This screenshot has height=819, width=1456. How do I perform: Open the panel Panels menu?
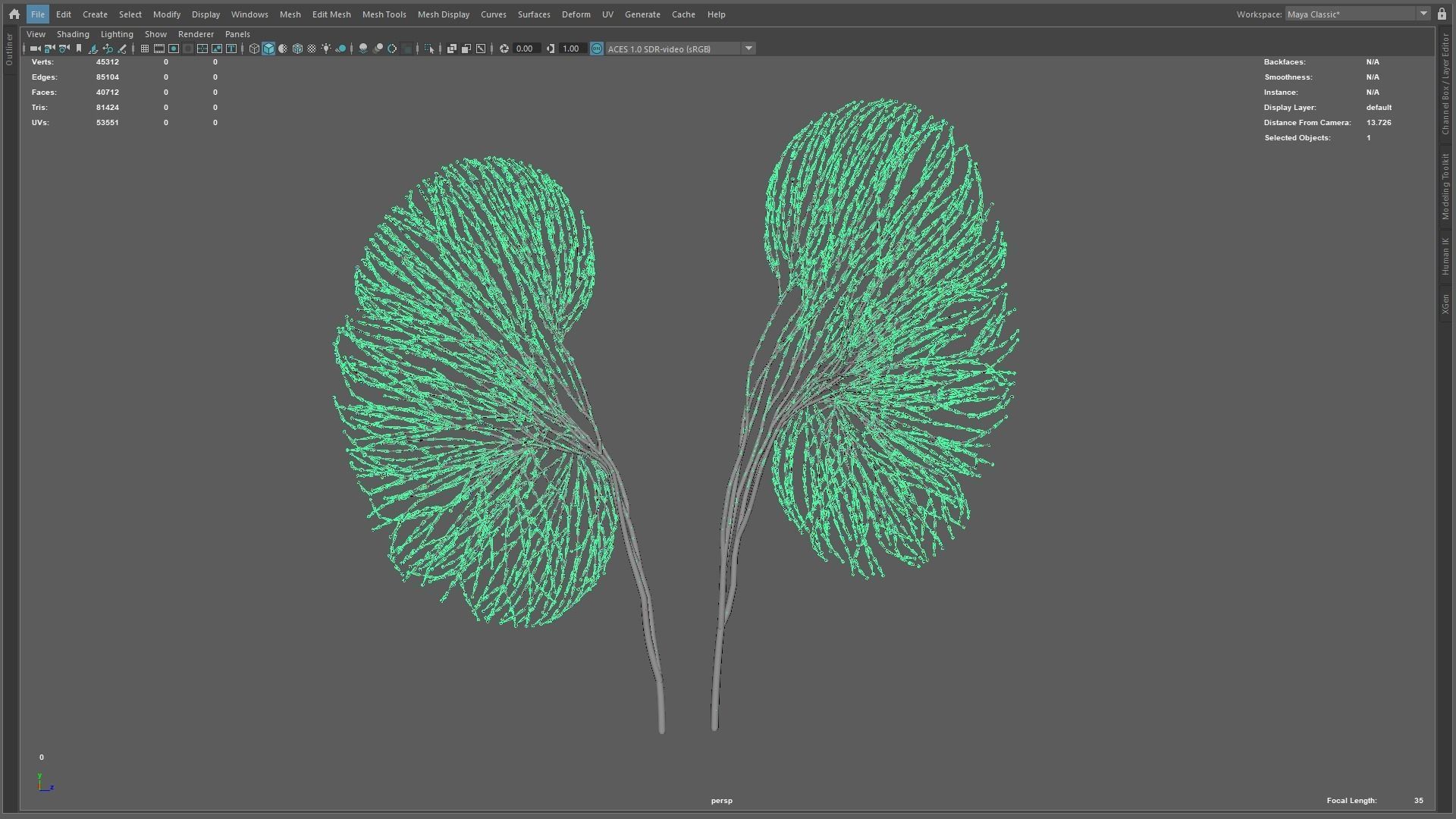[x=237, y=34]
